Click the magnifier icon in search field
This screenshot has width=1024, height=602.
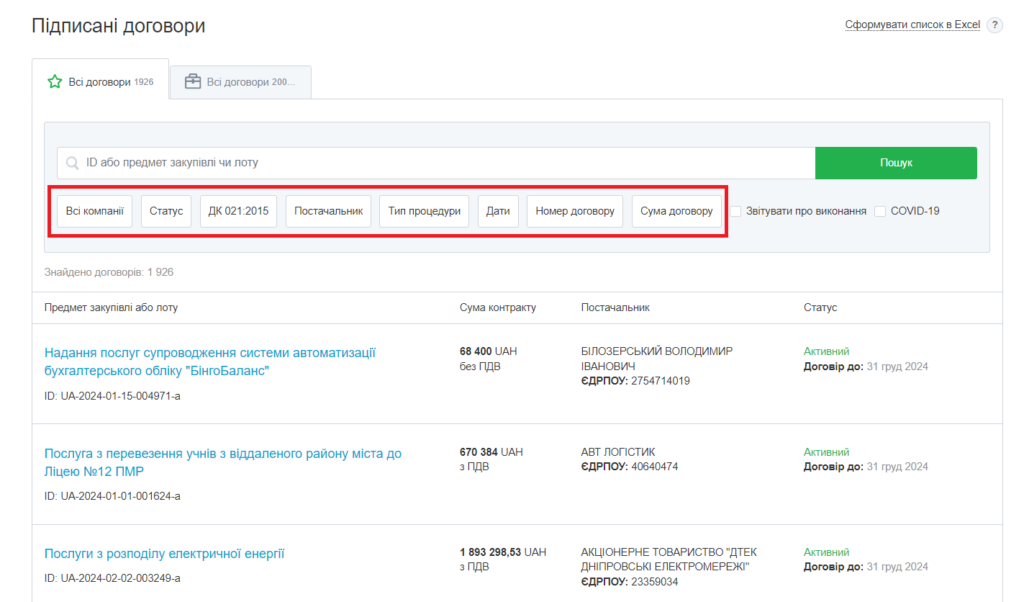click(x=72, y=163)
